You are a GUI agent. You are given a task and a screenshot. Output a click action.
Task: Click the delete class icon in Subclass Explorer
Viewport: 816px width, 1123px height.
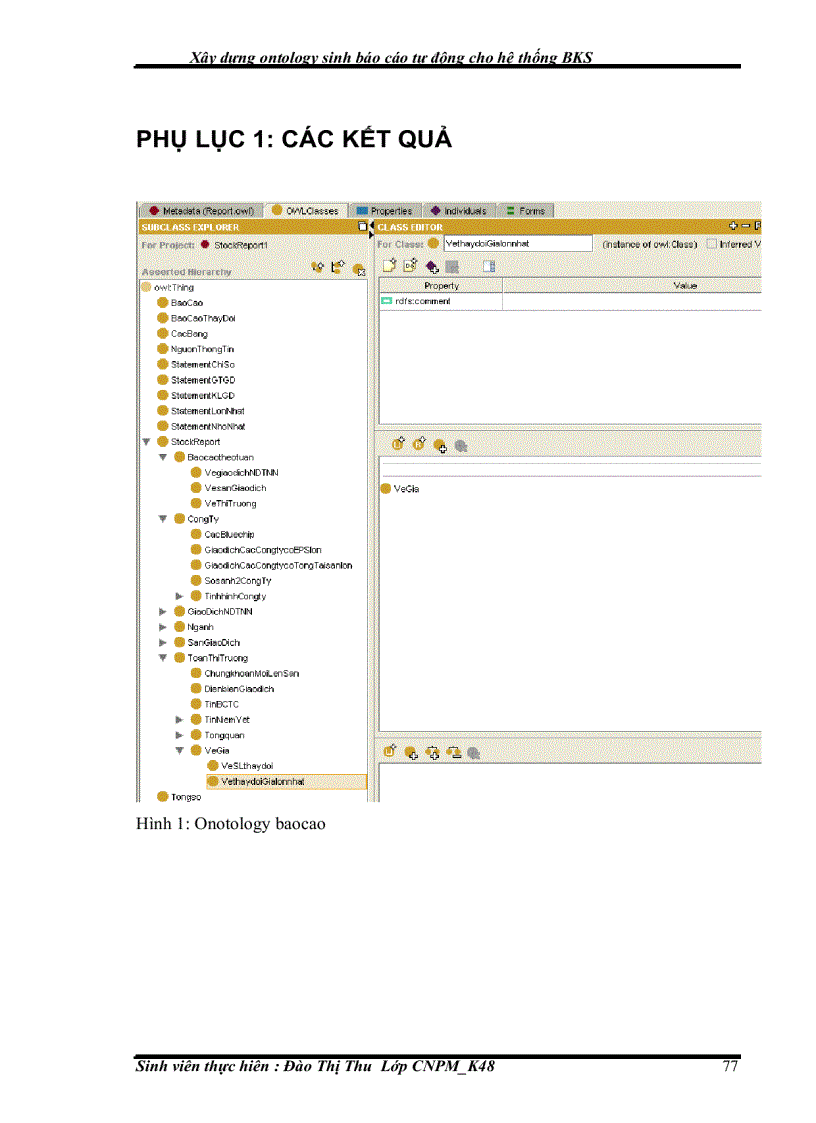point(358,268)
